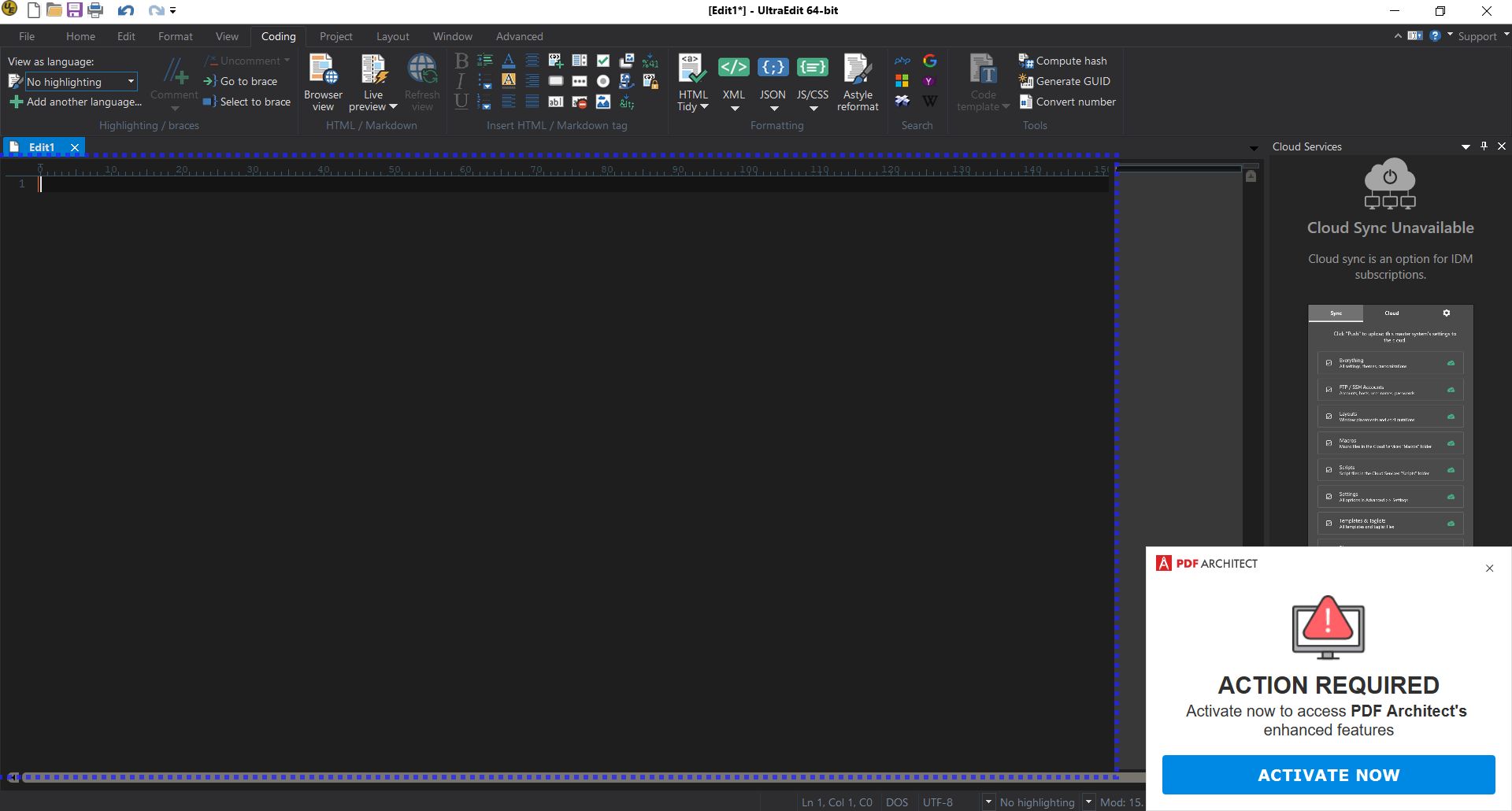This screenshot has width=1512, height=811.
Task: Click the Redo arrow icon
Action: [156, 11]
